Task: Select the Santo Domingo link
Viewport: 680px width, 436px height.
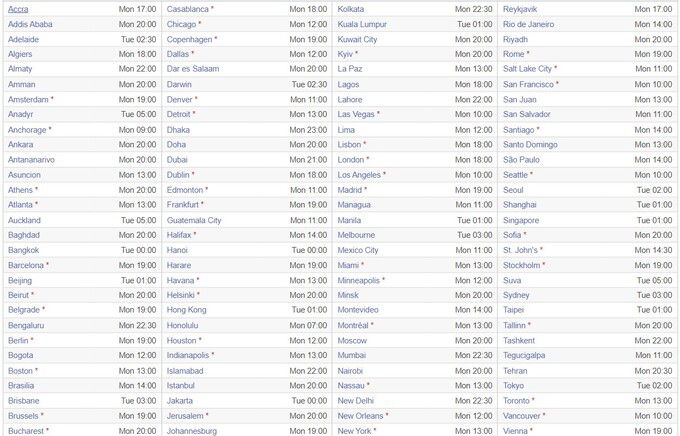Action: coord(530,144)
